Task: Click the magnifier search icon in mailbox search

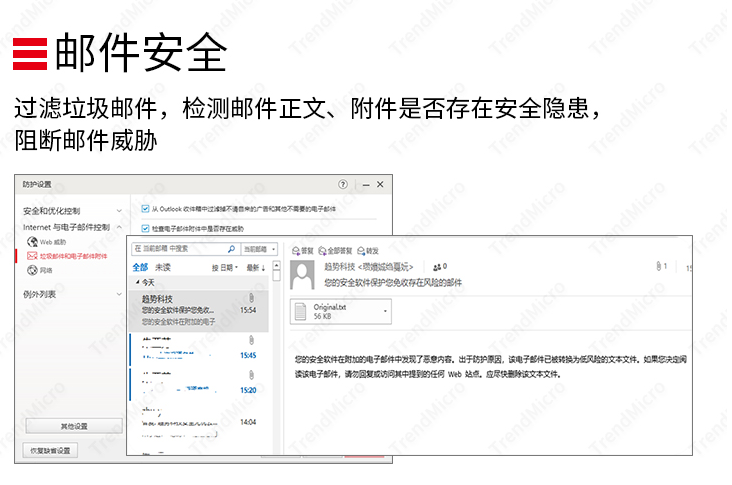Action: click(233, 250)
